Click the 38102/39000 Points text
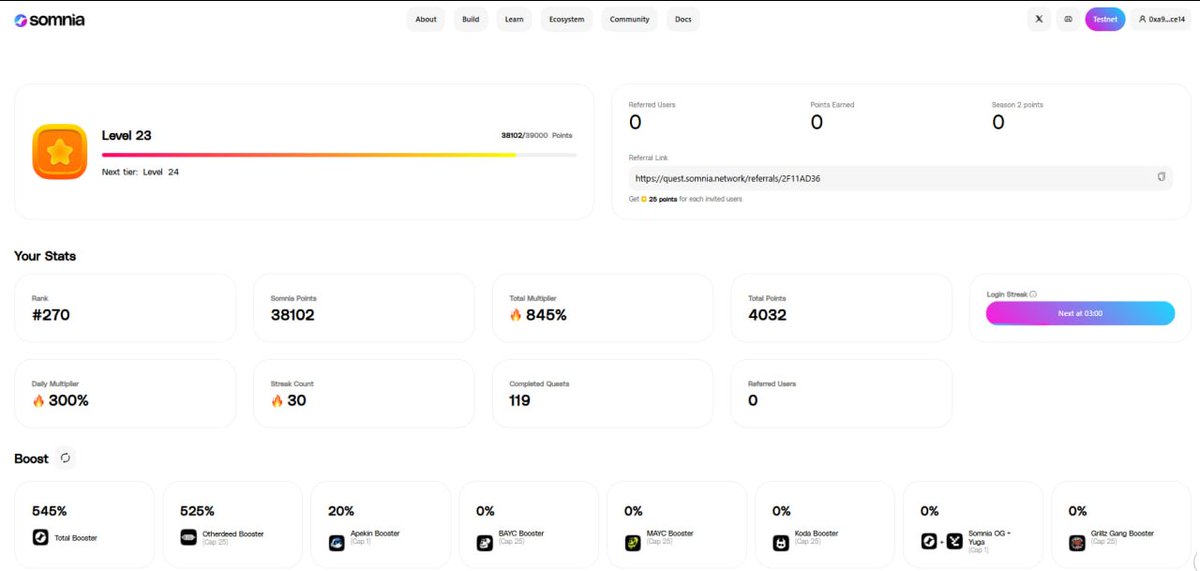Image resolution: width=1200 pixels, height=571 pixels. 537,135
